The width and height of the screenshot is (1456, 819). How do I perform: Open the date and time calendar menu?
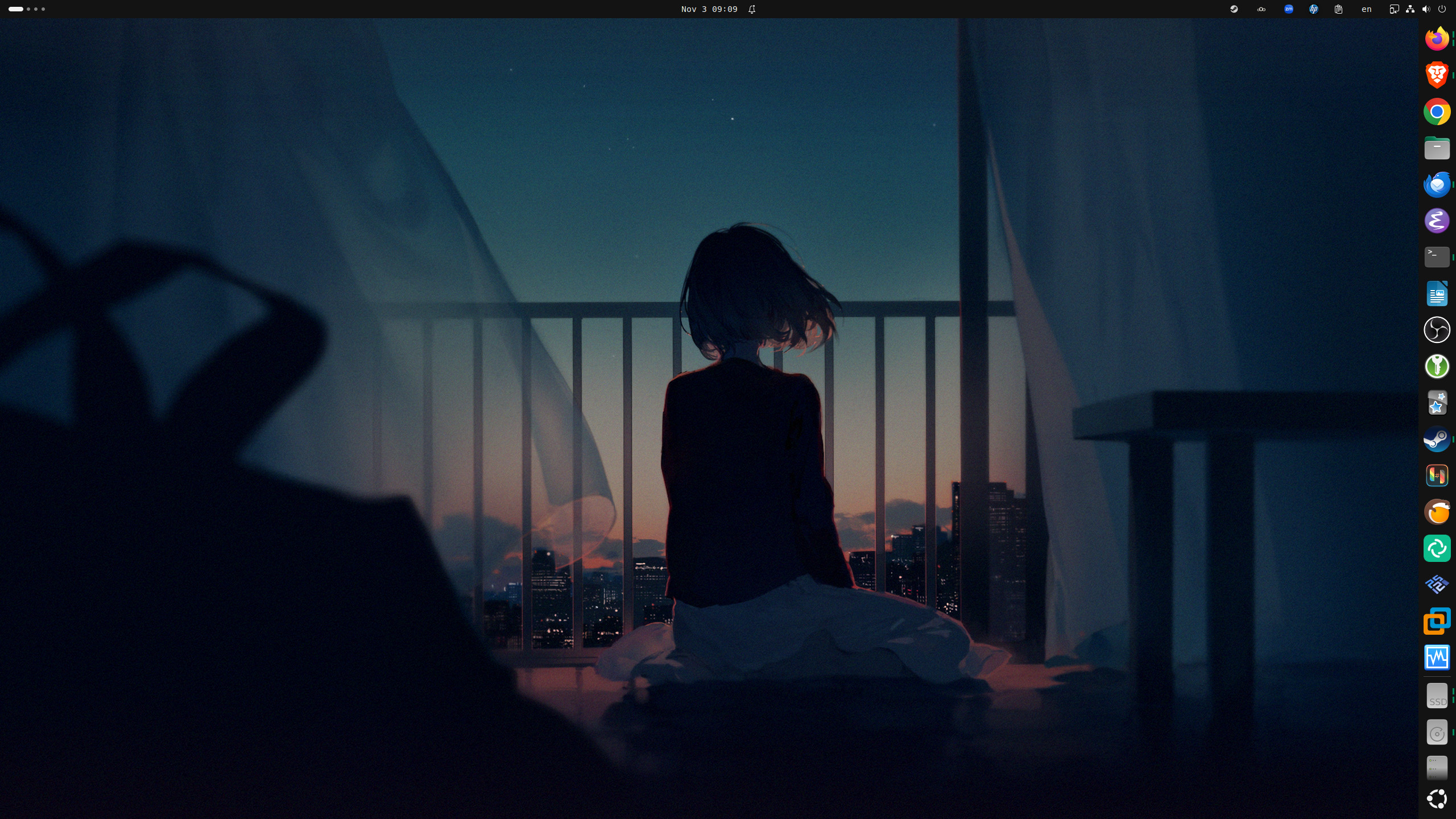[x=709, y=9]
